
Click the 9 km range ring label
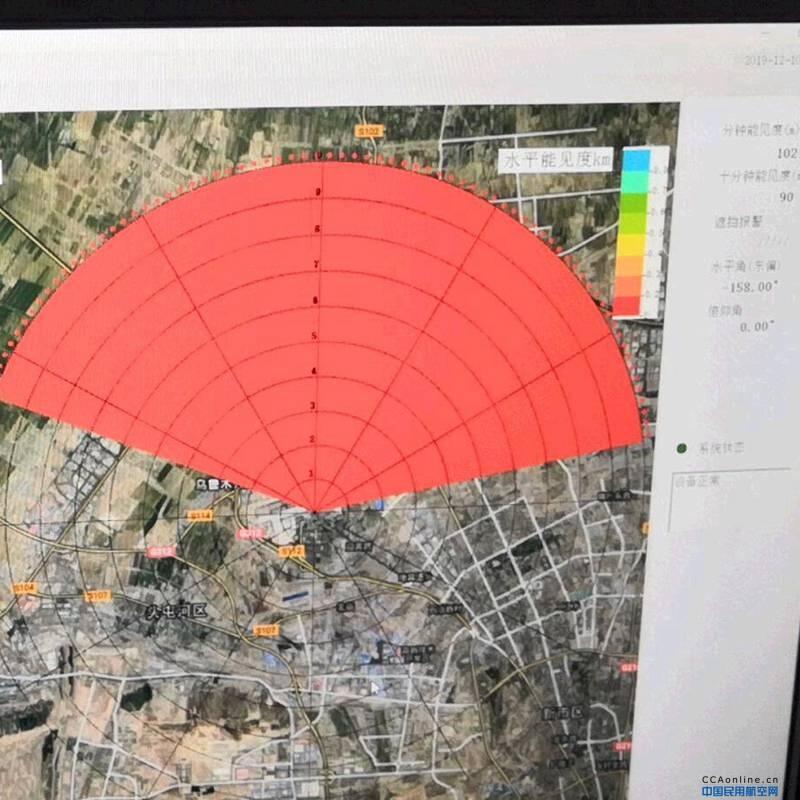[319, 192]
